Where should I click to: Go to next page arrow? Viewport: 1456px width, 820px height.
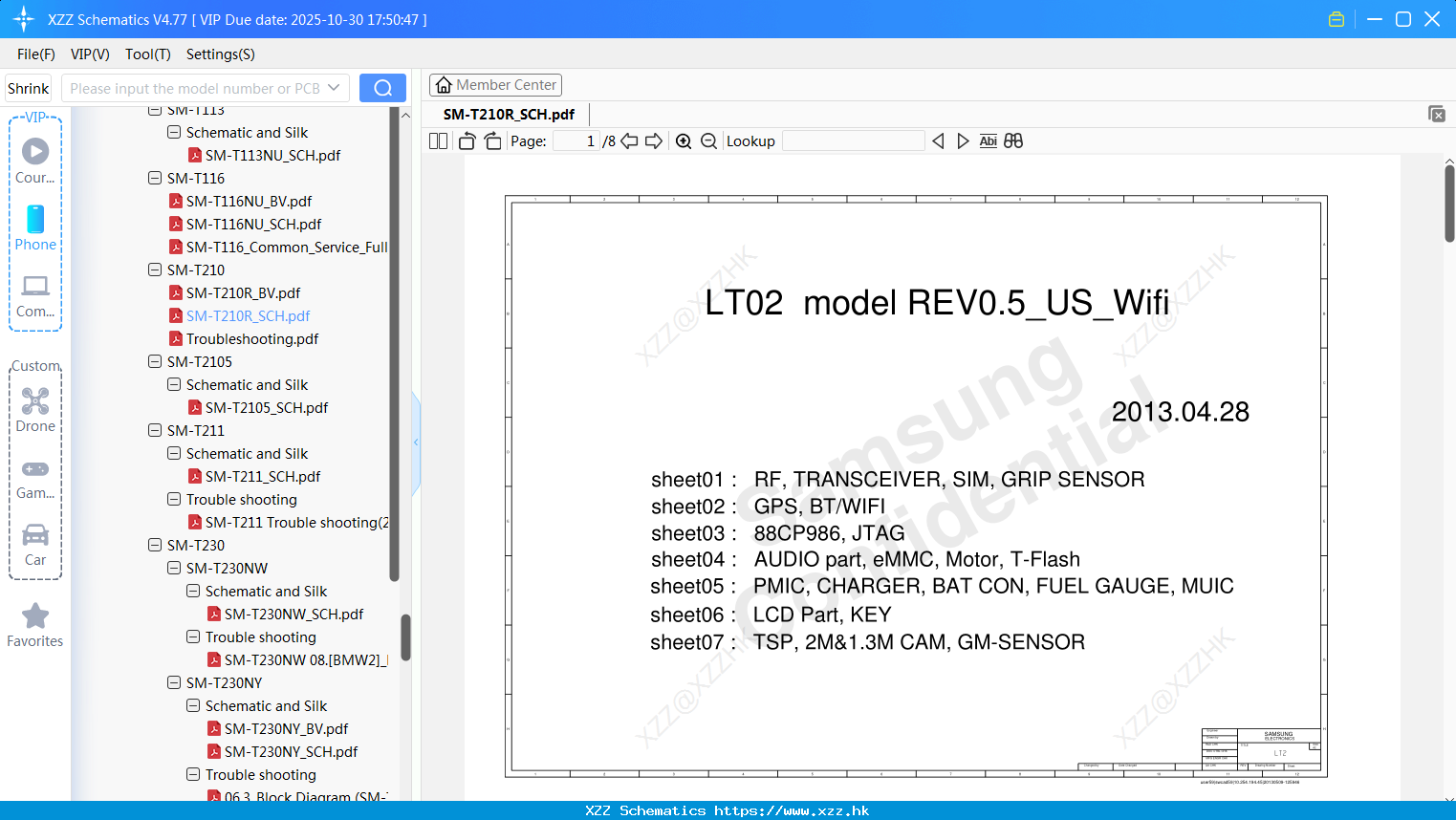point(654,140)
